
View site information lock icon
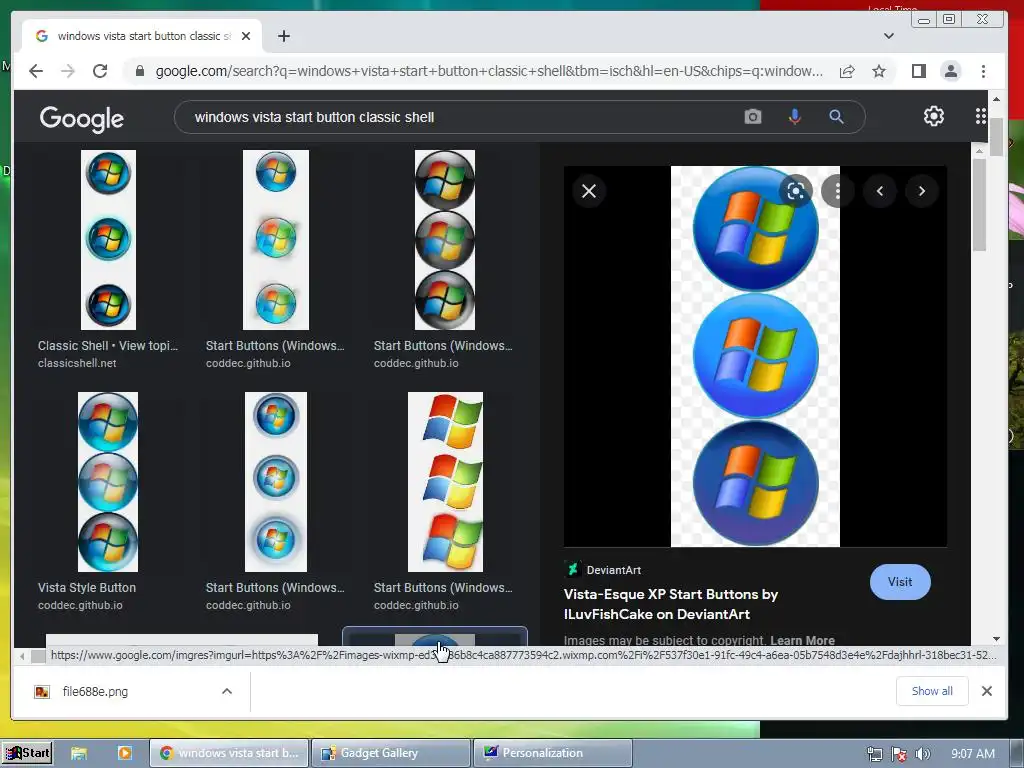139,71
